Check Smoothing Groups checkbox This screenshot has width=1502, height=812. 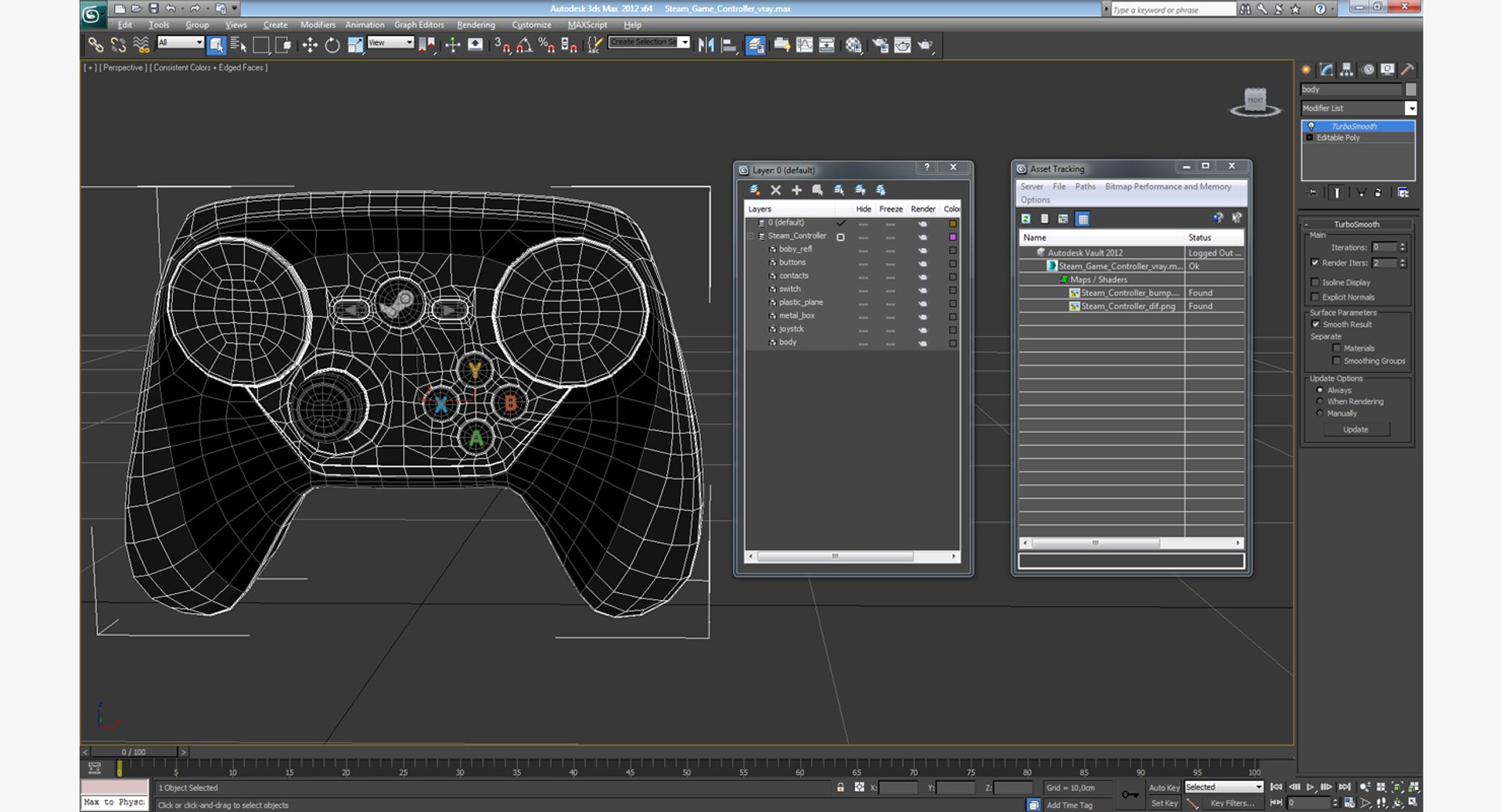tap(1337, 361)
